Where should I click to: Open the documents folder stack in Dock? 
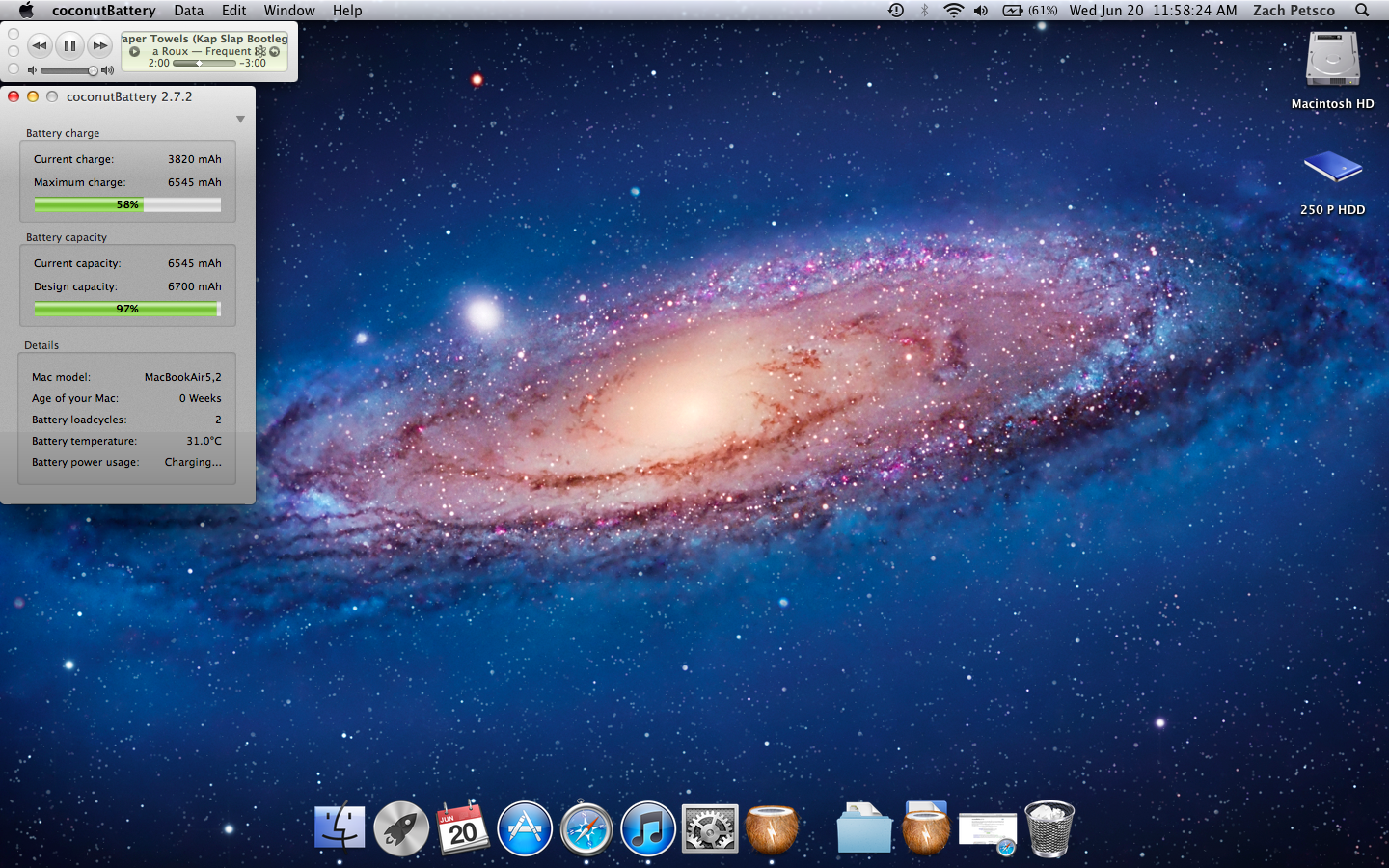[x=864, y=827]
